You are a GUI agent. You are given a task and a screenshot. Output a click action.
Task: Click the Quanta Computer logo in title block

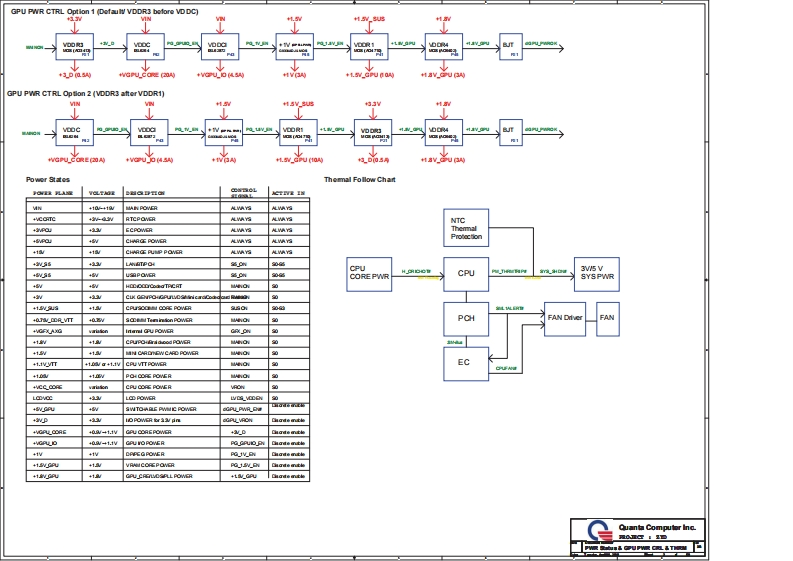pos(599,529)
